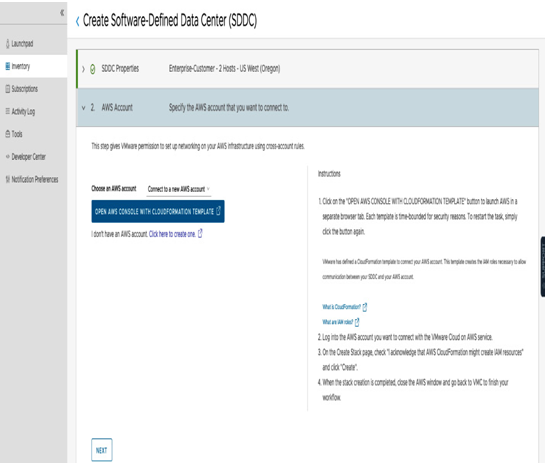Collapse the AWS Account step chevron
546x465 pixels.
[x=83, y=108]
